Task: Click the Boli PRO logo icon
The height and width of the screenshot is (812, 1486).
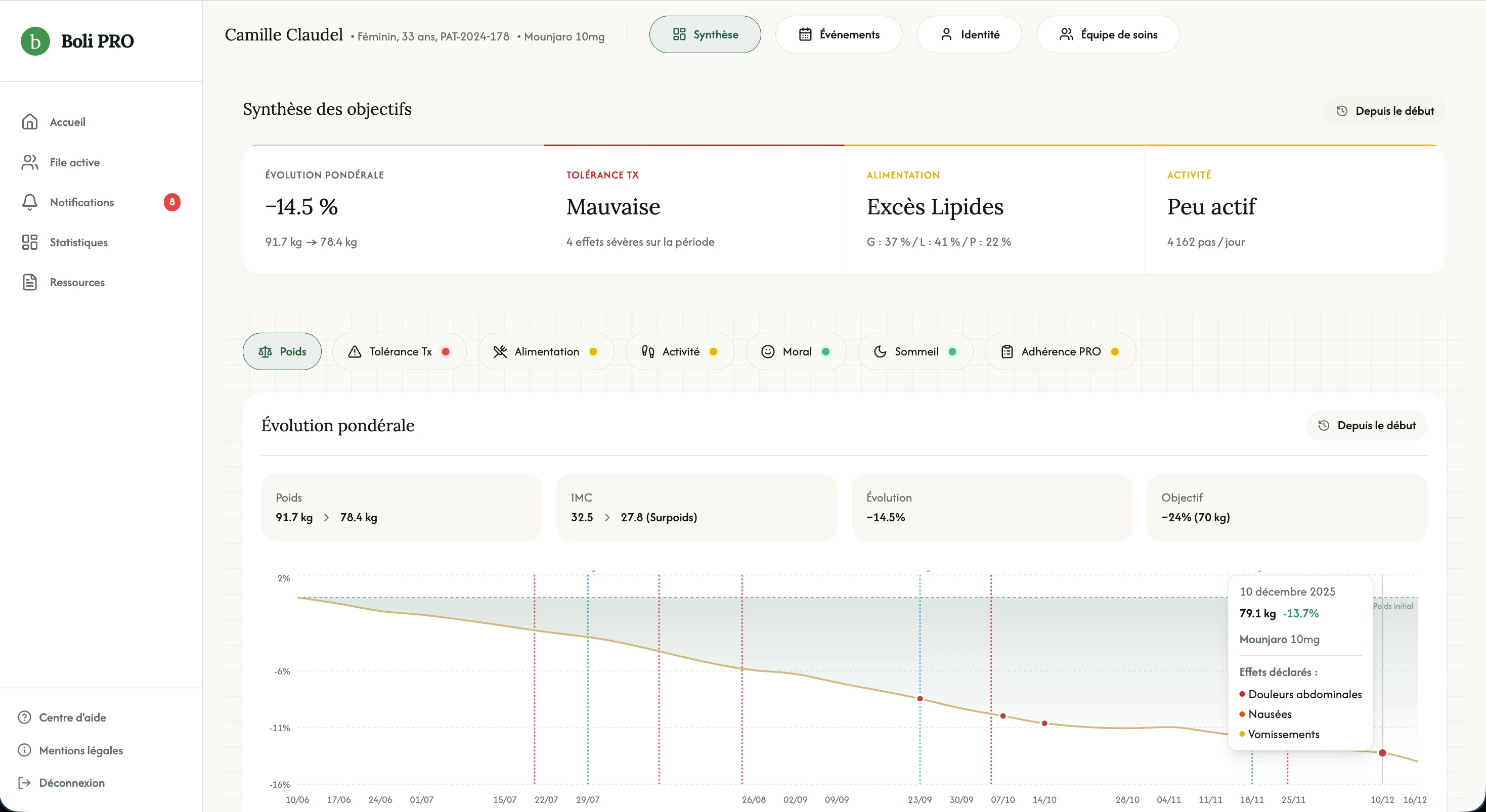Action: click(35, 41)
